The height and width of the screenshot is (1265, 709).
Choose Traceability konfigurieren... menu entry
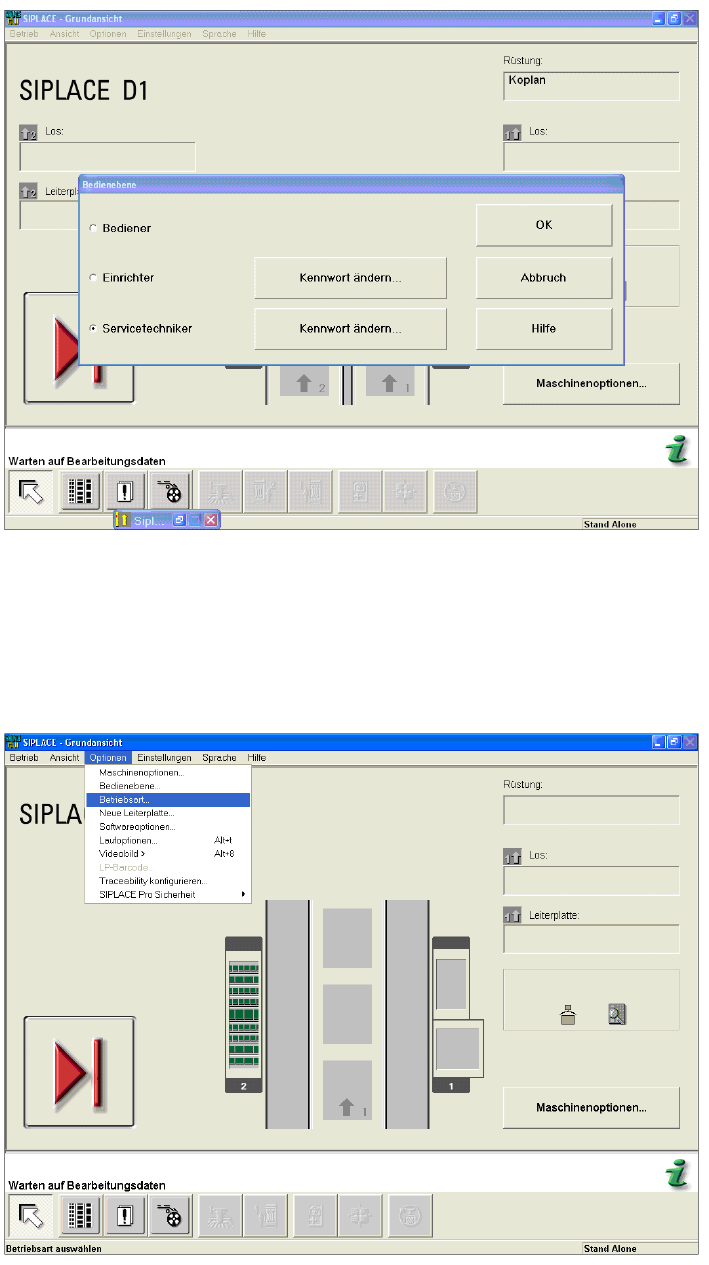pyautogui.click(x=168, y=881)
